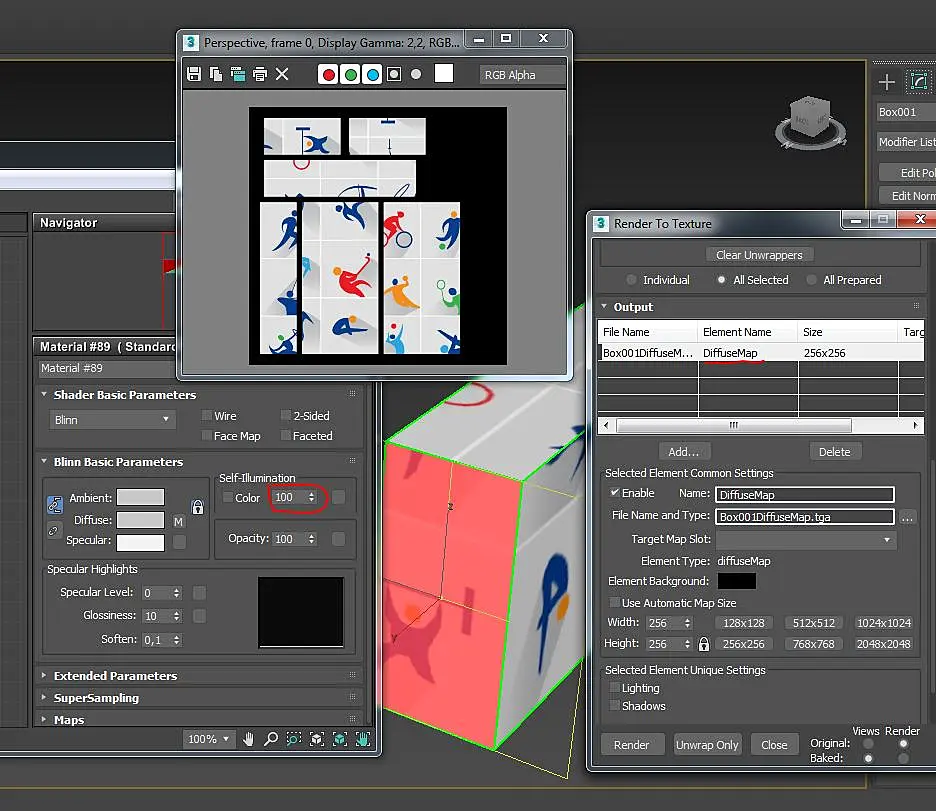This screenshot has height=811, width=936.
Task: Click the Box001 object name field
Action: pos(906,112)
